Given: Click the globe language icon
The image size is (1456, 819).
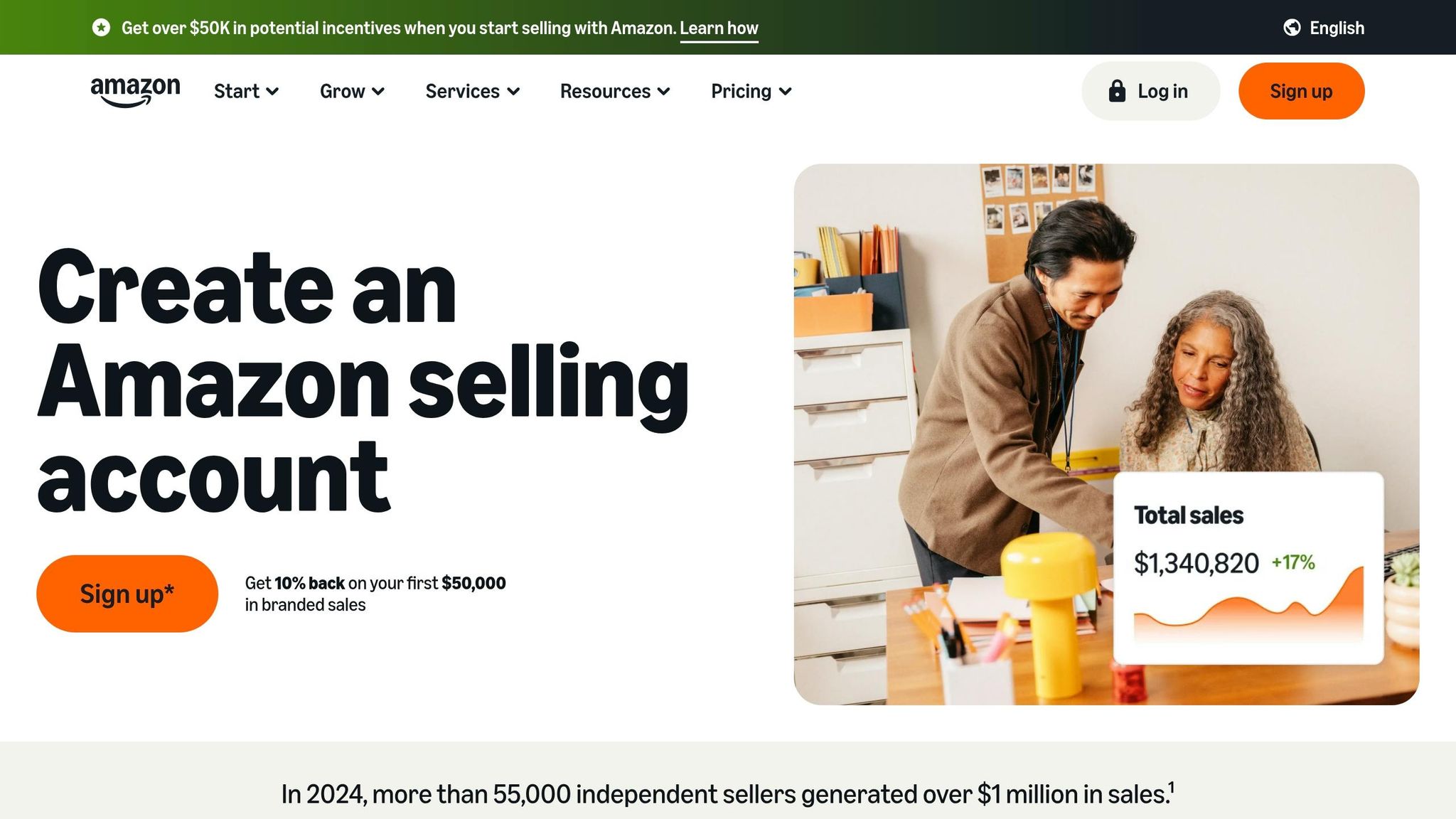Looking at the screenshot, I should (1292, 28).
